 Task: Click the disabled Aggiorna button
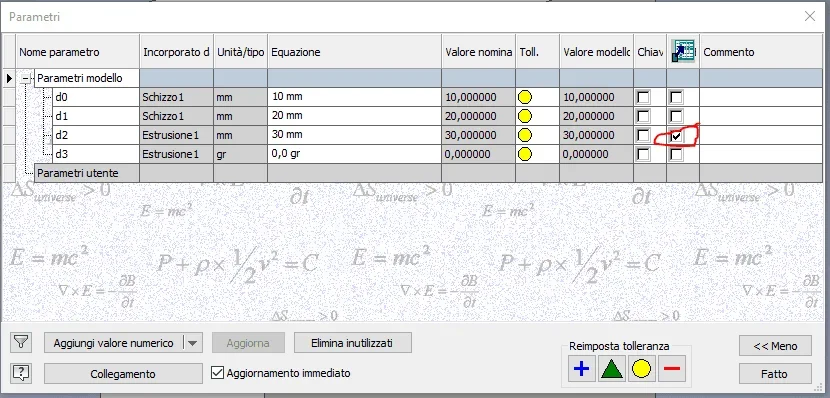click(x=248, y=343)
